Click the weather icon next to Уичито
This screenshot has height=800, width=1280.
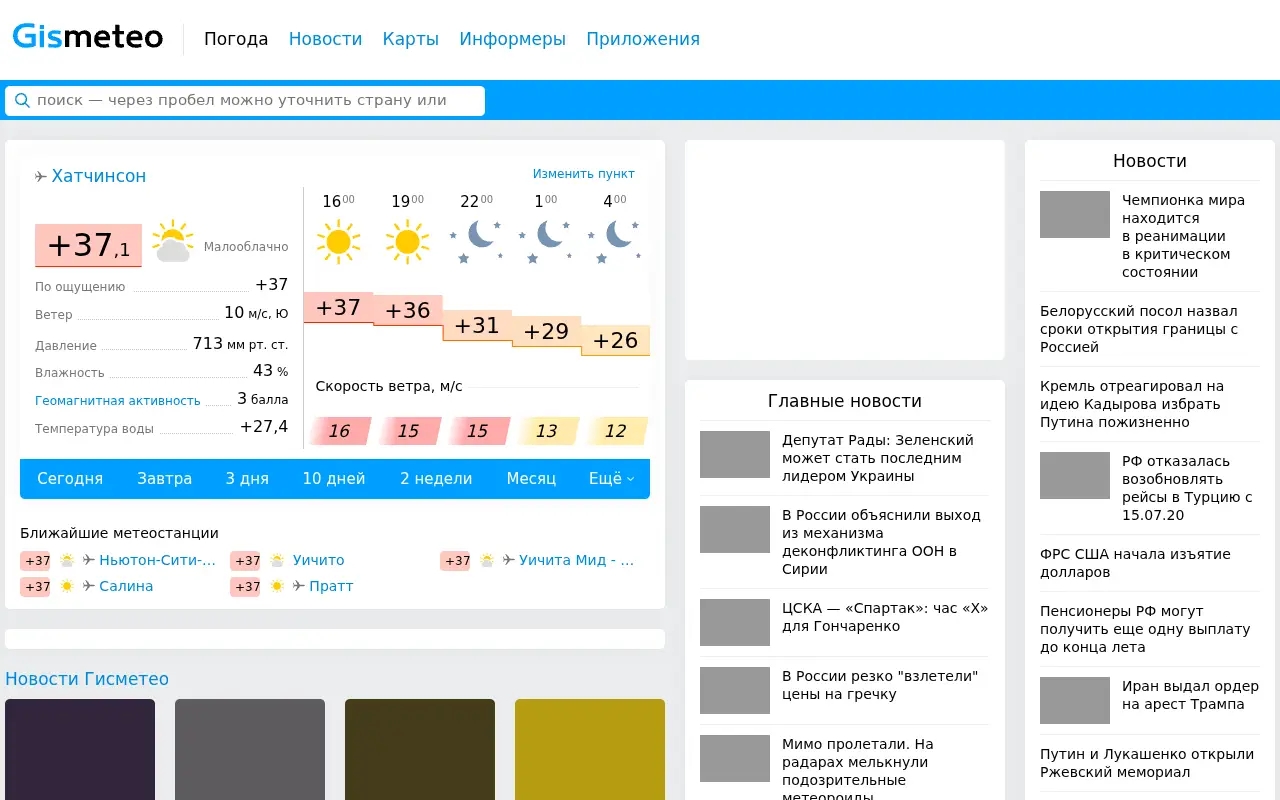(277, 560)
